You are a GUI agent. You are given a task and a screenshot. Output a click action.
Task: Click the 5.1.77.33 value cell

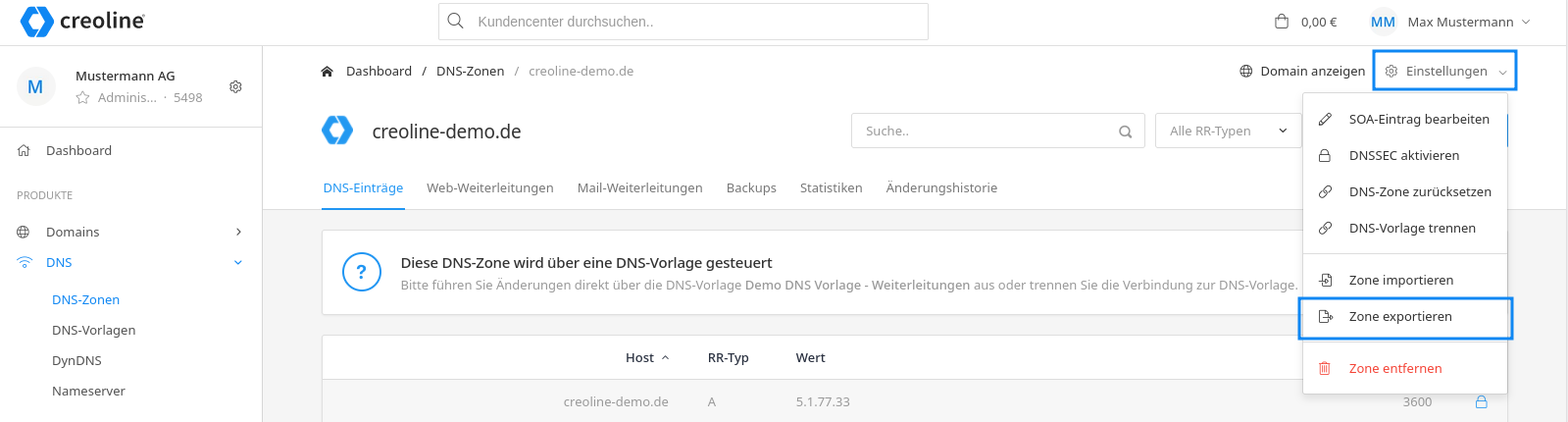pos(823,401)
